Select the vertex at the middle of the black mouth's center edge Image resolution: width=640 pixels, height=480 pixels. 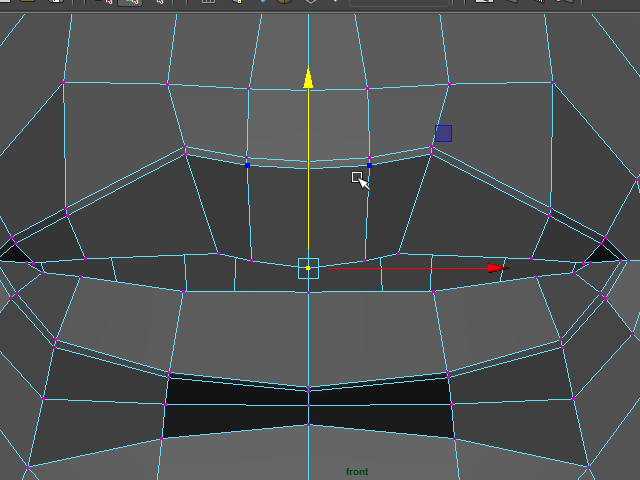point(309,405)
